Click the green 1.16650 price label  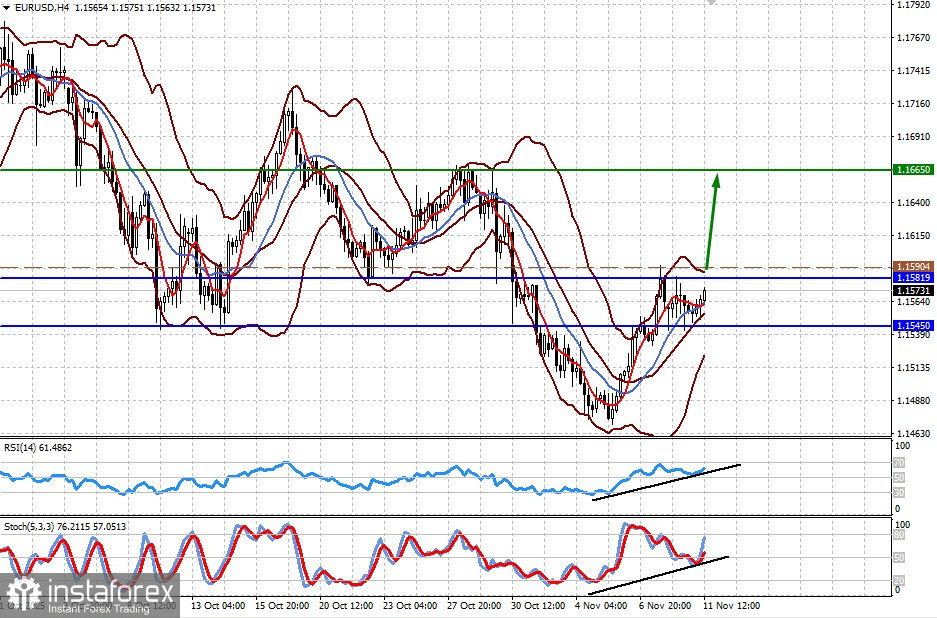(912, 170)
